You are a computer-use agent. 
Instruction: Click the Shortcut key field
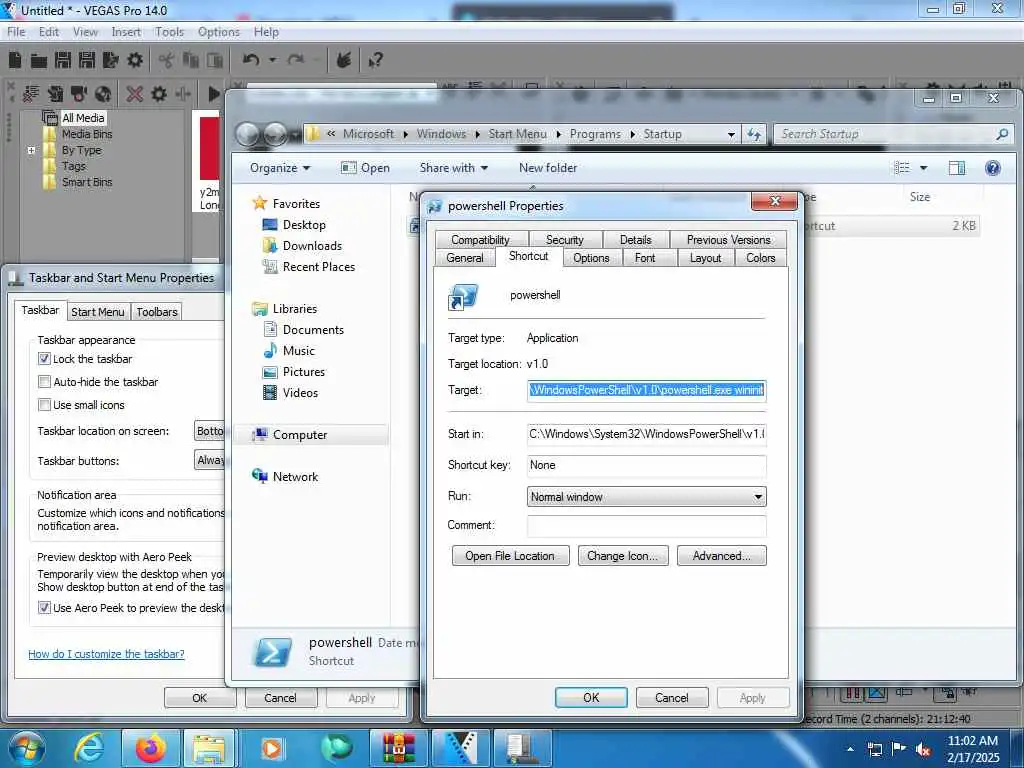pyautogui.click(x=647, y=465)
